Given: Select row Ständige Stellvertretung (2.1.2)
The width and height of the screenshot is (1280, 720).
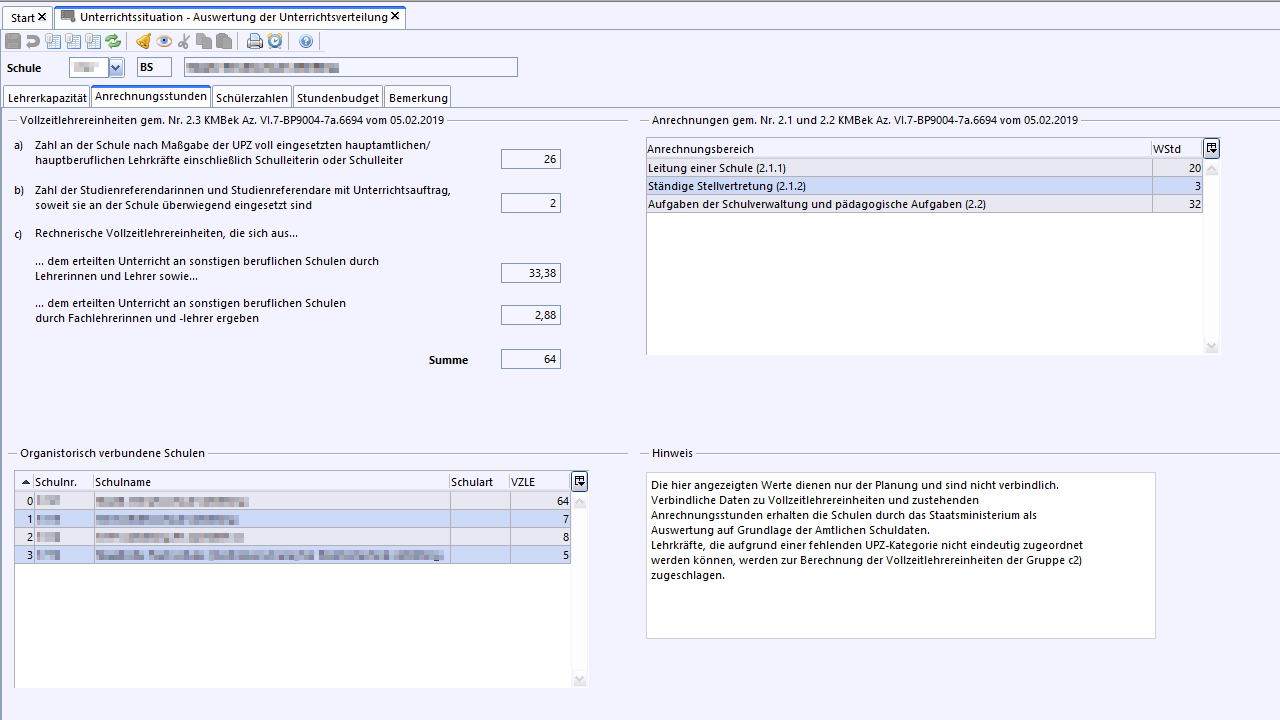Looking at the screenshot, I should pos(925,186).
